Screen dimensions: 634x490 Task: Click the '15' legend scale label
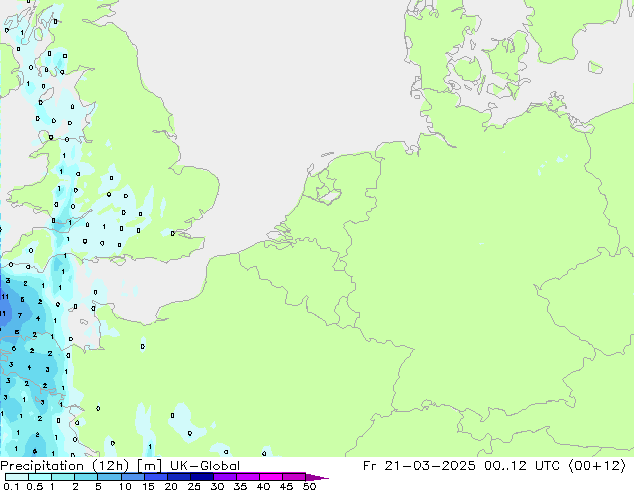(x=148, y=486)
